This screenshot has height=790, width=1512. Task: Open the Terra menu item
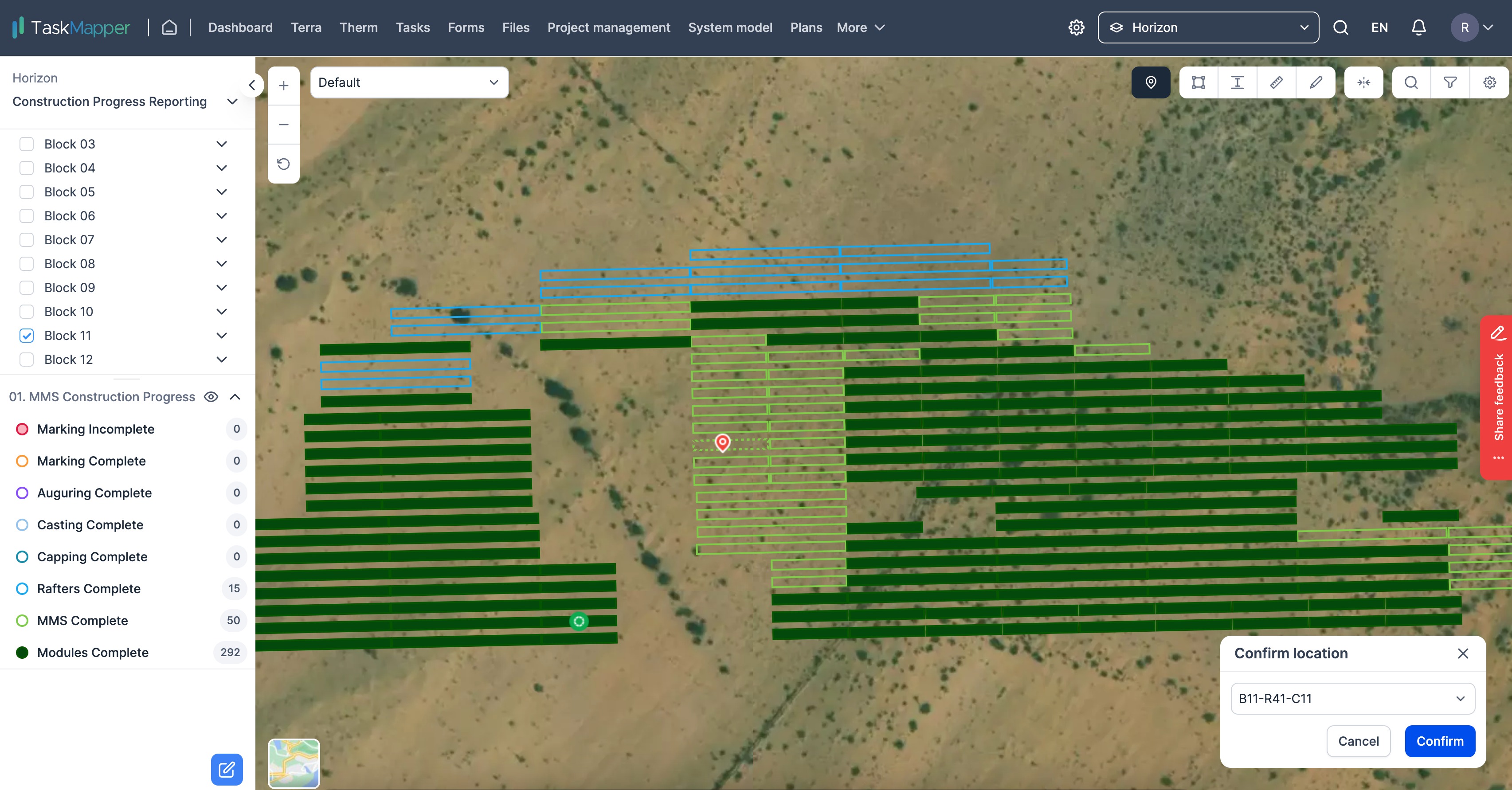click(306, 27)
